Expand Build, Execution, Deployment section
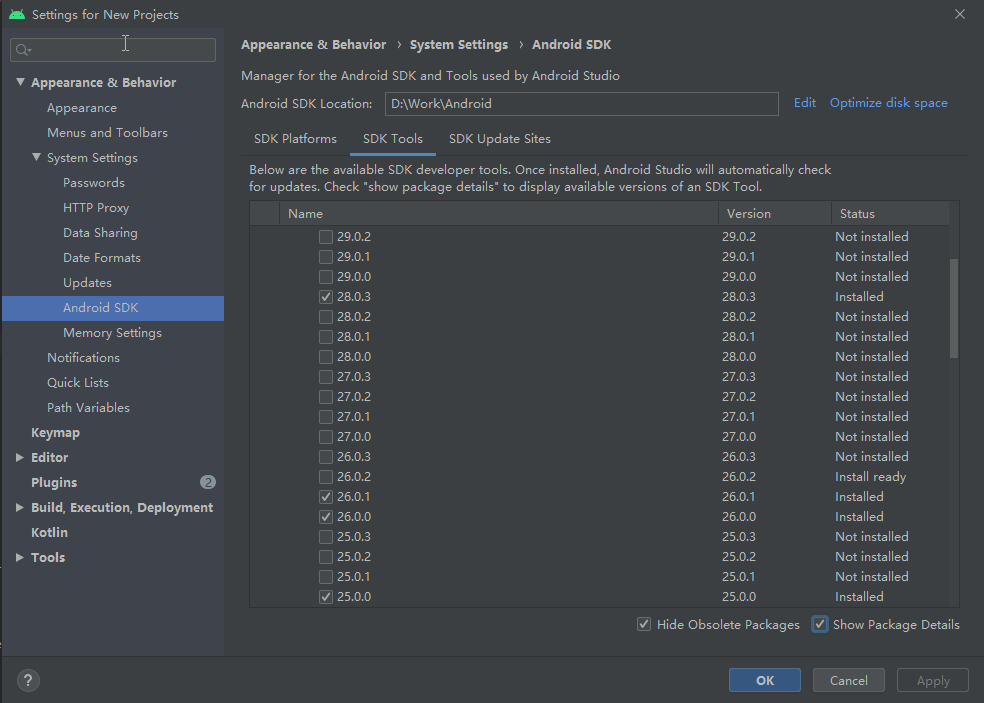This screenshot has height=703, width=984. (20, 507)
